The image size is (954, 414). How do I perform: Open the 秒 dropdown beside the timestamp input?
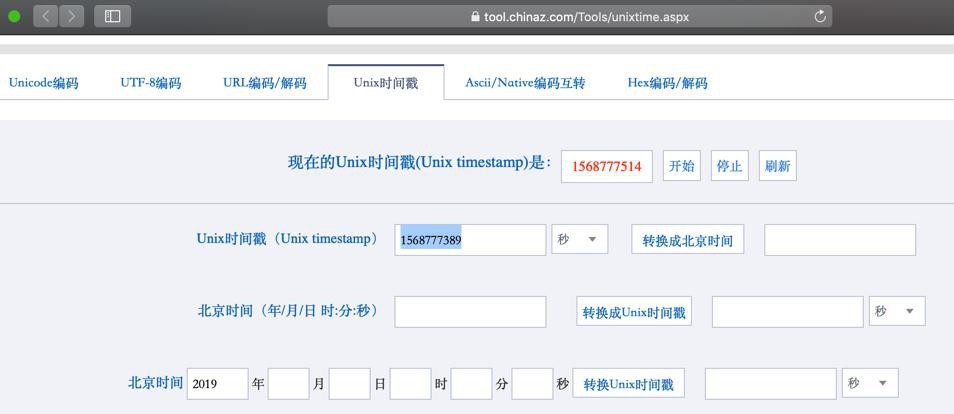tap(579, 239)
